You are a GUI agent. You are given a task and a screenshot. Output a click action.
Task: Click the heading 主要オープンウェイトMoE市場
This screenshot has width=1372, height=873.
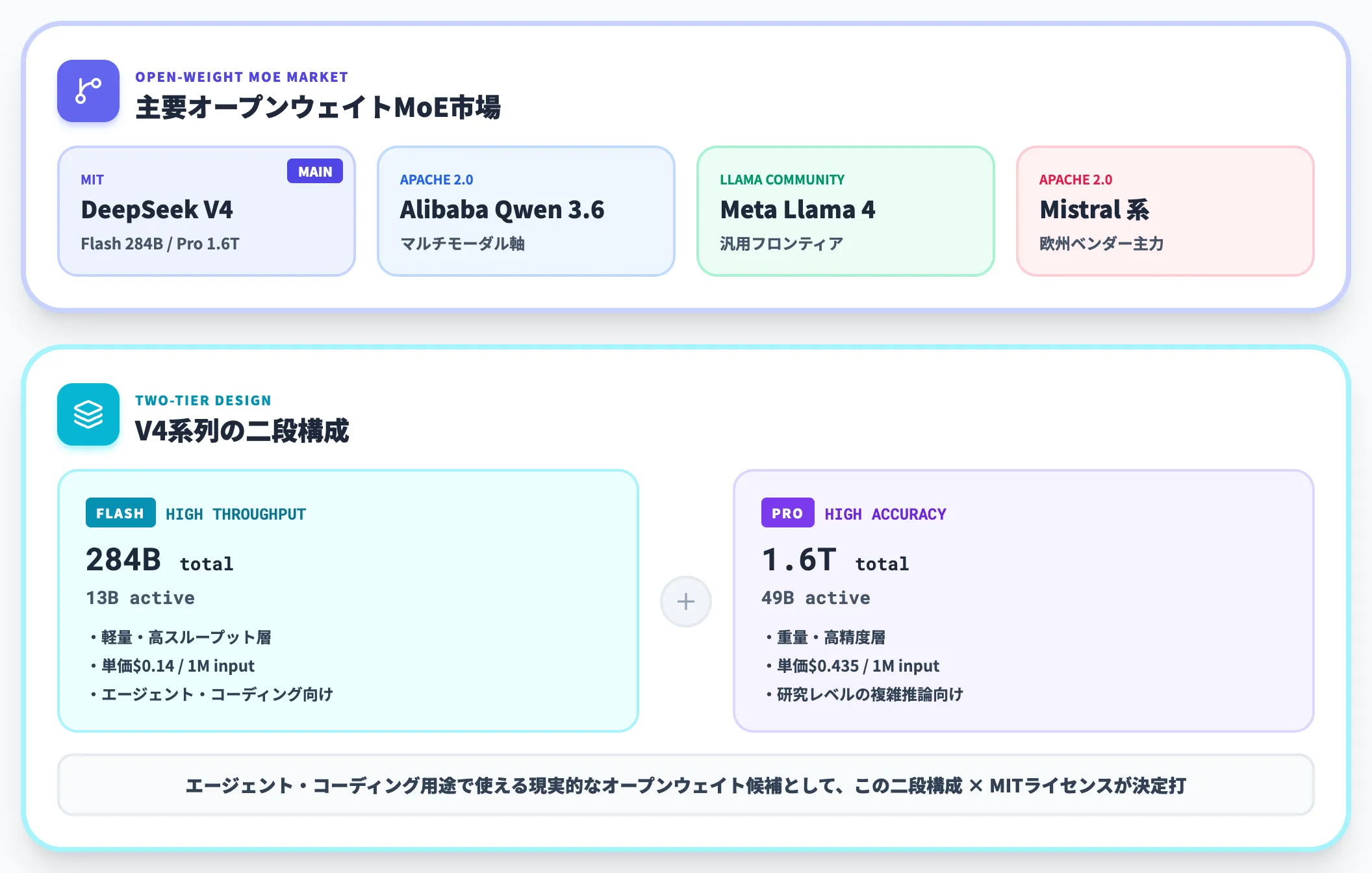(x=318, y=107)
